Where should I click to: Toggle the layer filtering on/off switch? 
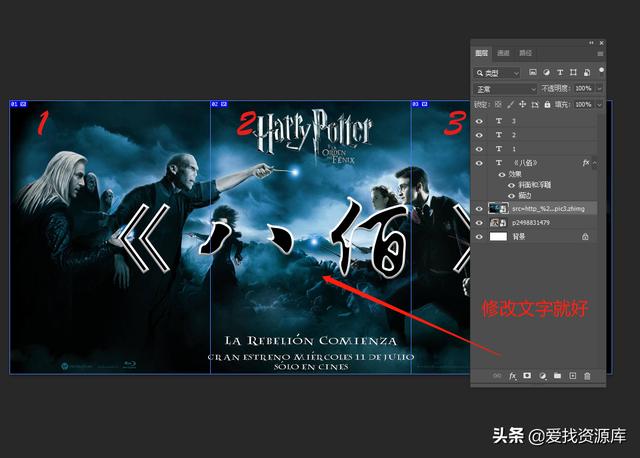[x=601, y=70]
